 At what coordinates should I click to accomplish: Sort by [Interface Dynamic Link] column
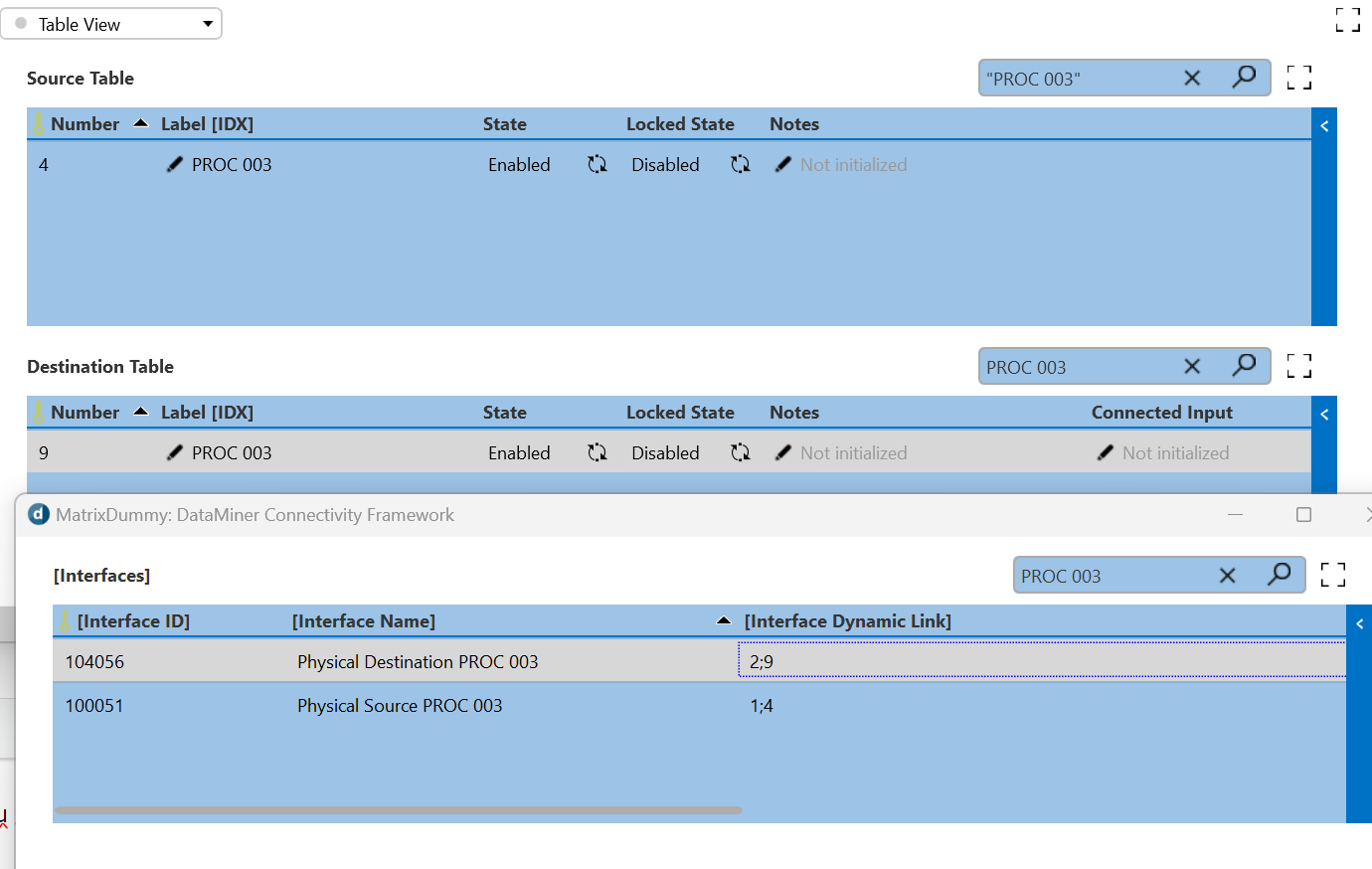[x=848, y=621]
